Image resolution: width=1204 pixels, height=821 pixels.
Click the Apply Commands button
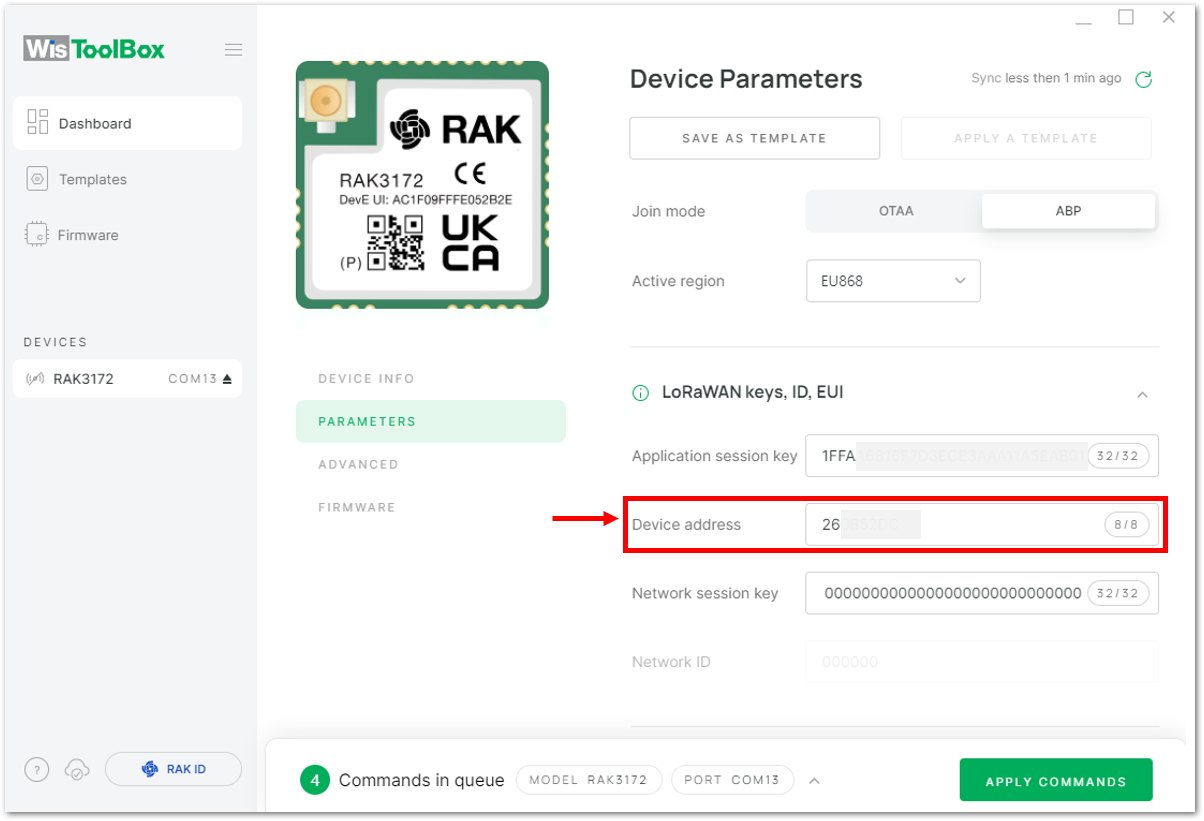pos(1056,781)
